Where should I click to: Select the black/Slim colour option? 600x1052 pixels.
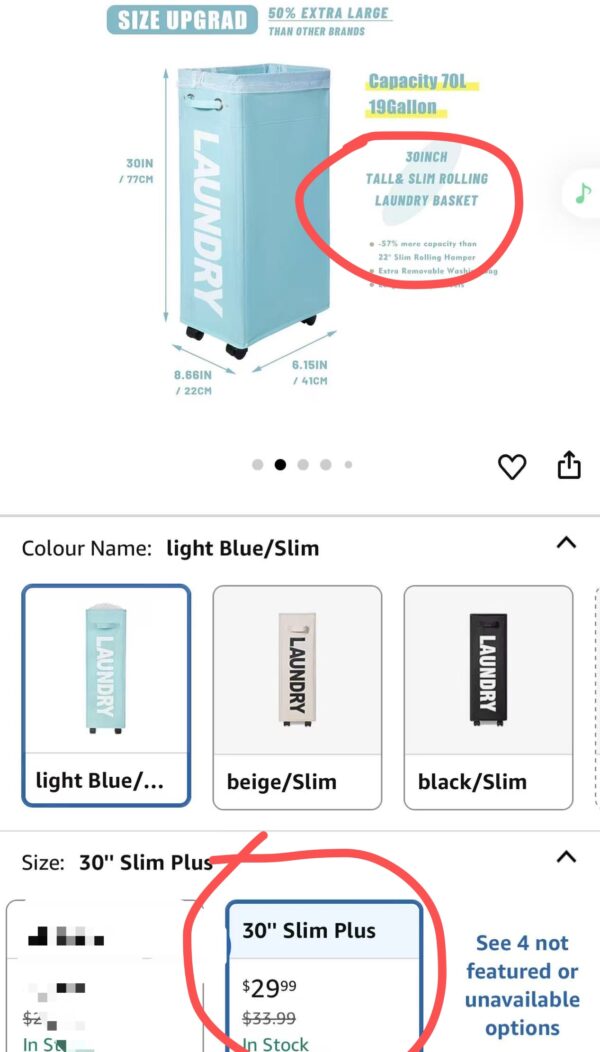[488, 697]
